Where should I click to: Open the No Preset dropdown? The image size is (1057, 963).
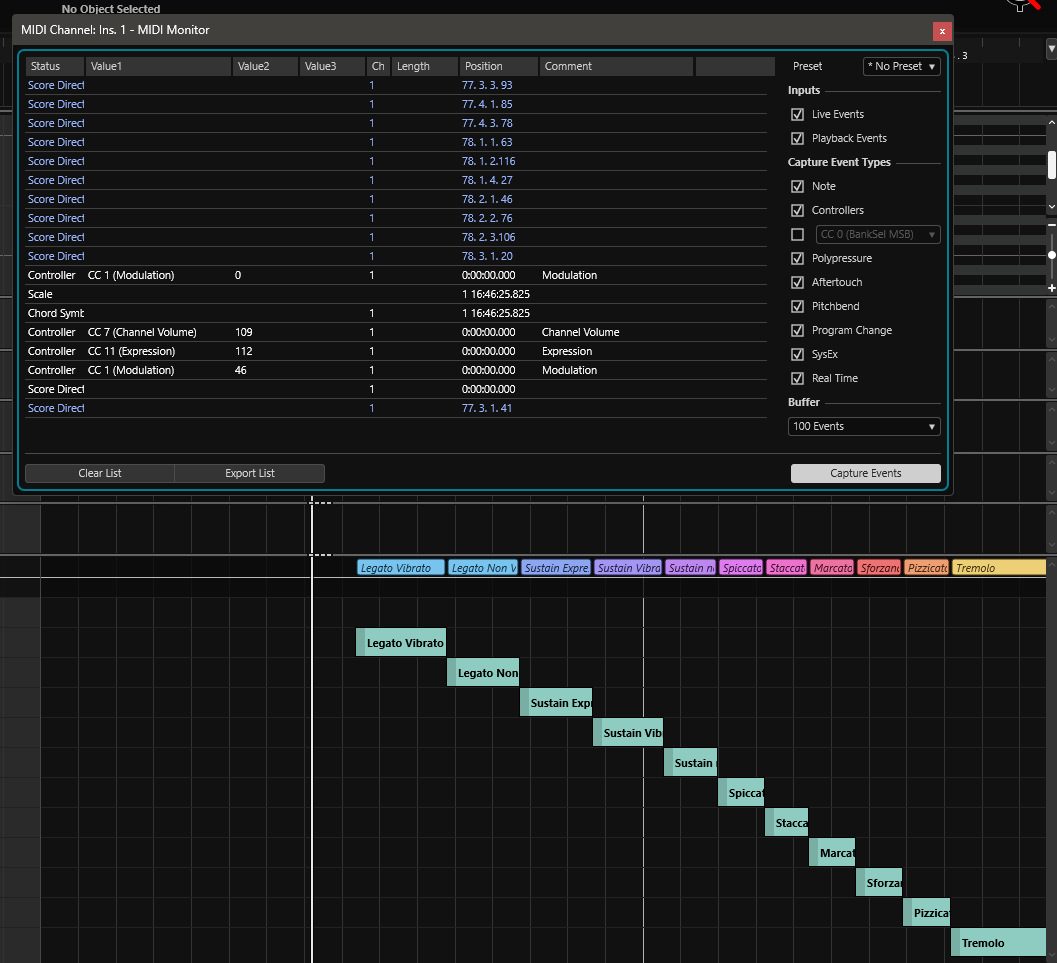[x=901, y=67]
